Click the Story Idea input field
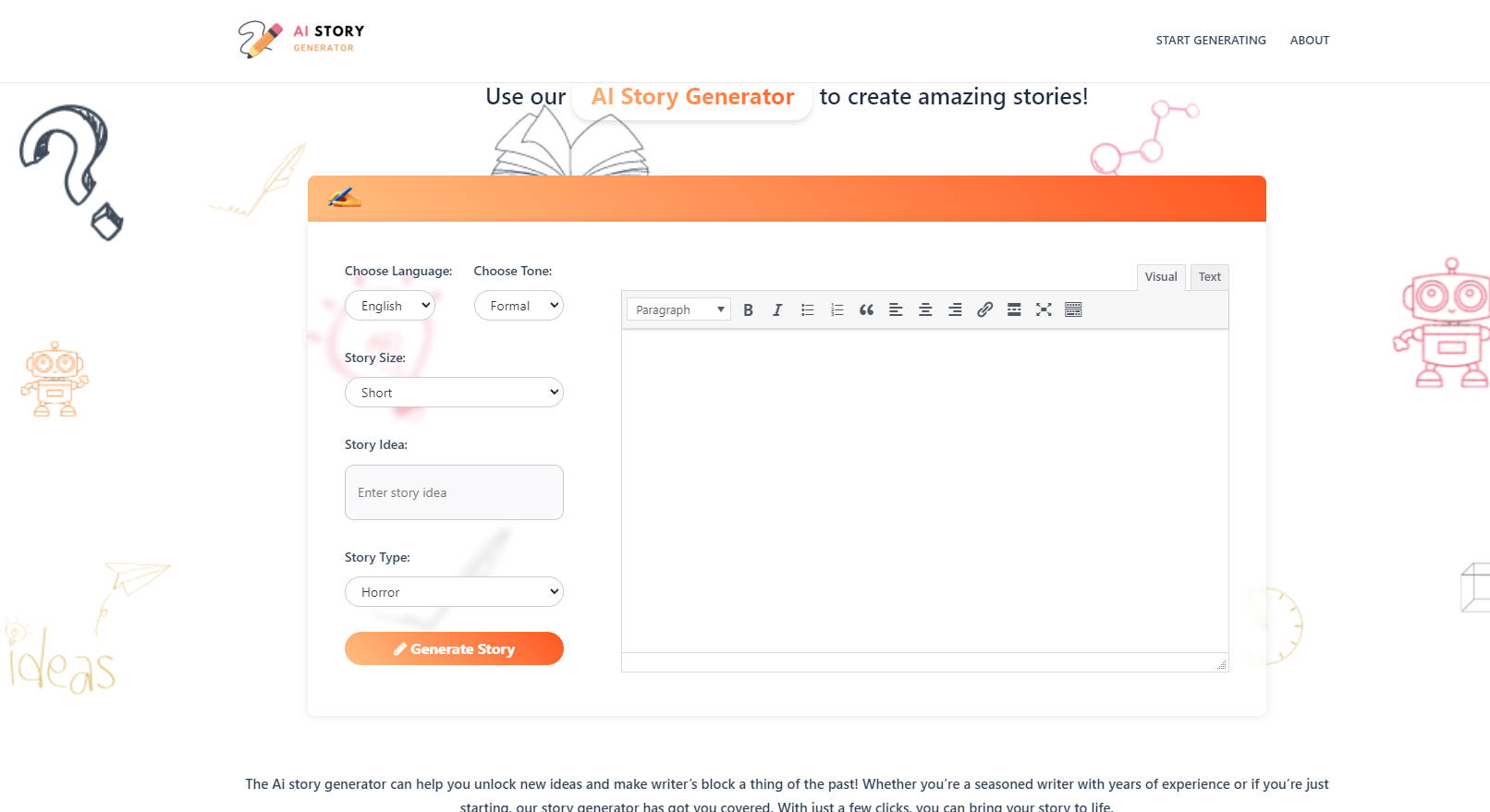Screen dimensions: 1490x812 click(x=454, y=492)
